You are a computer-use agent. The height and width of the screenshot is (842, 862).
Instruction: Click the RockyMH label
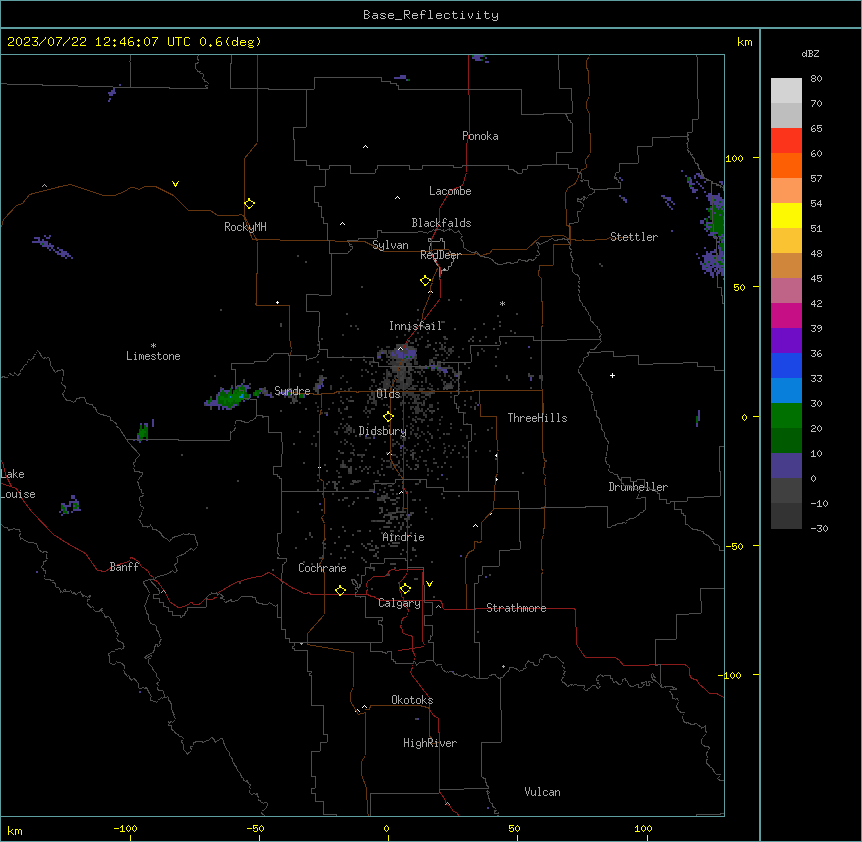click(245, 227)
